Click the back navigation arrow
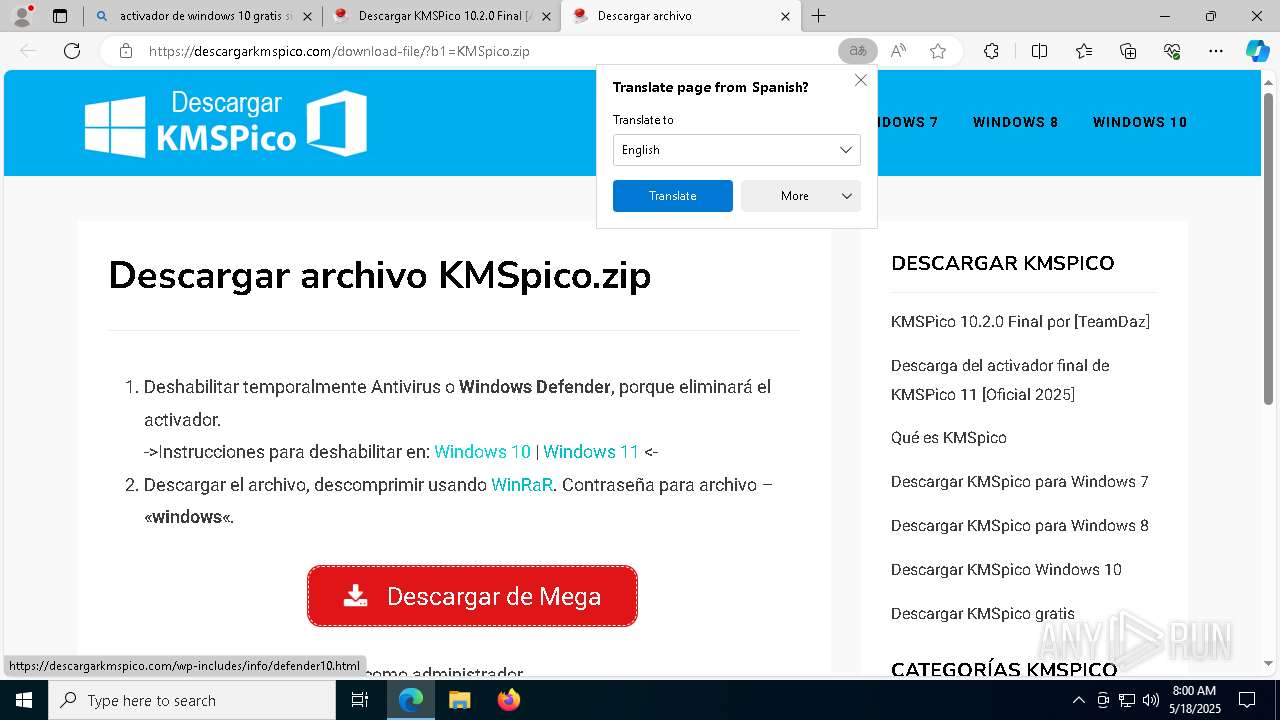This screenshot has height=720, width=1280. (28, 51)
